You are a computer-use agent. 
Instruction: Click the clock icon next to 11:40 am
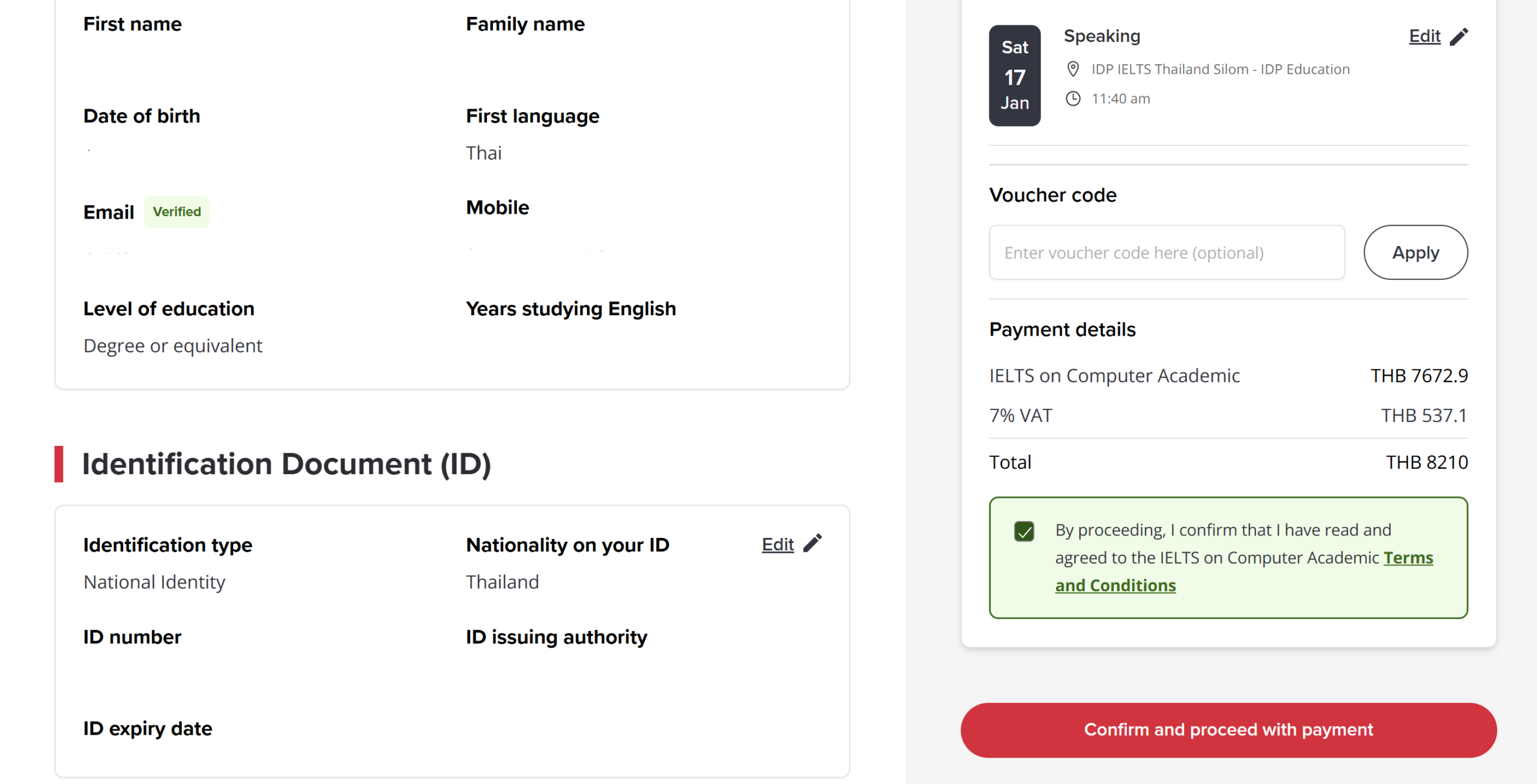tap(1075, 98)
